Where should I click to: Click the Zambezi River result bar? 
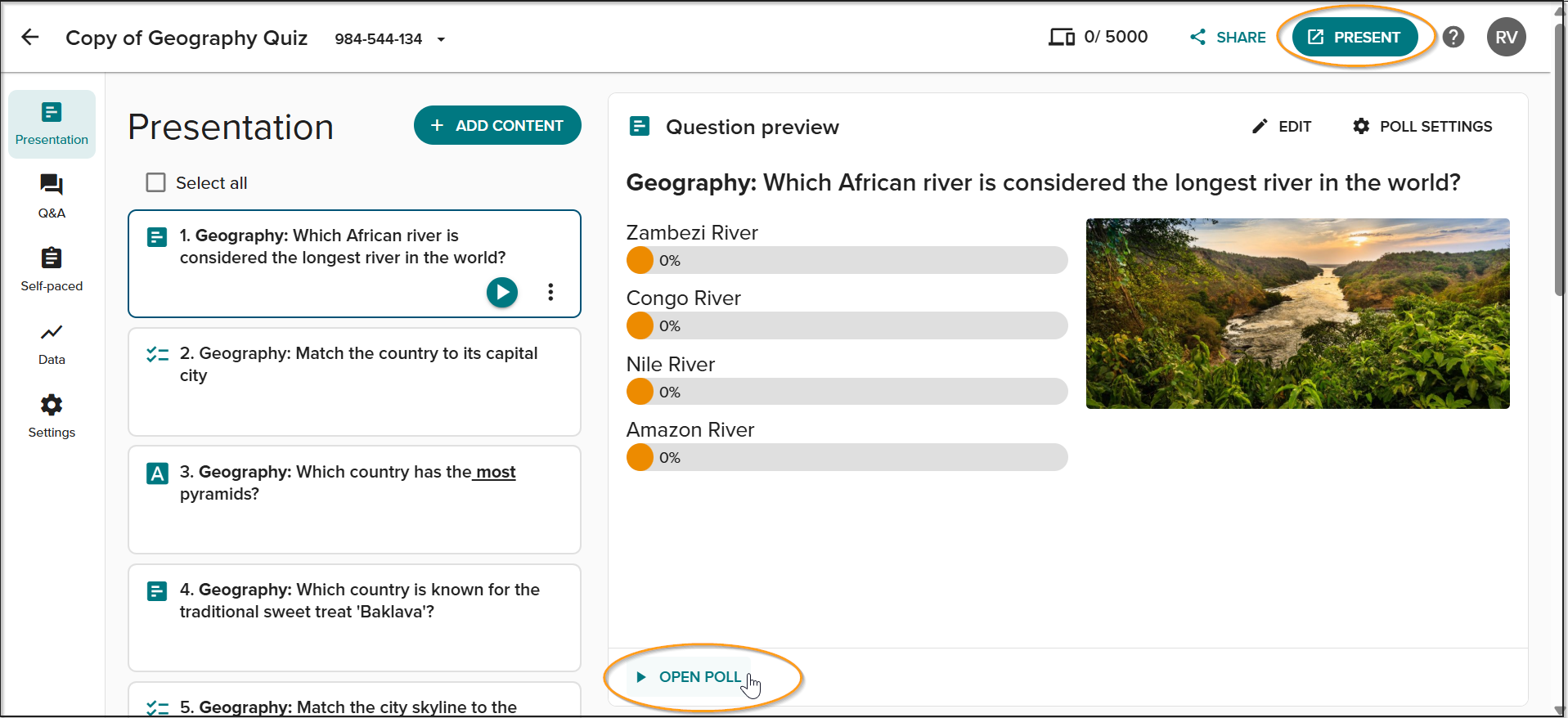tap(847, 260)
